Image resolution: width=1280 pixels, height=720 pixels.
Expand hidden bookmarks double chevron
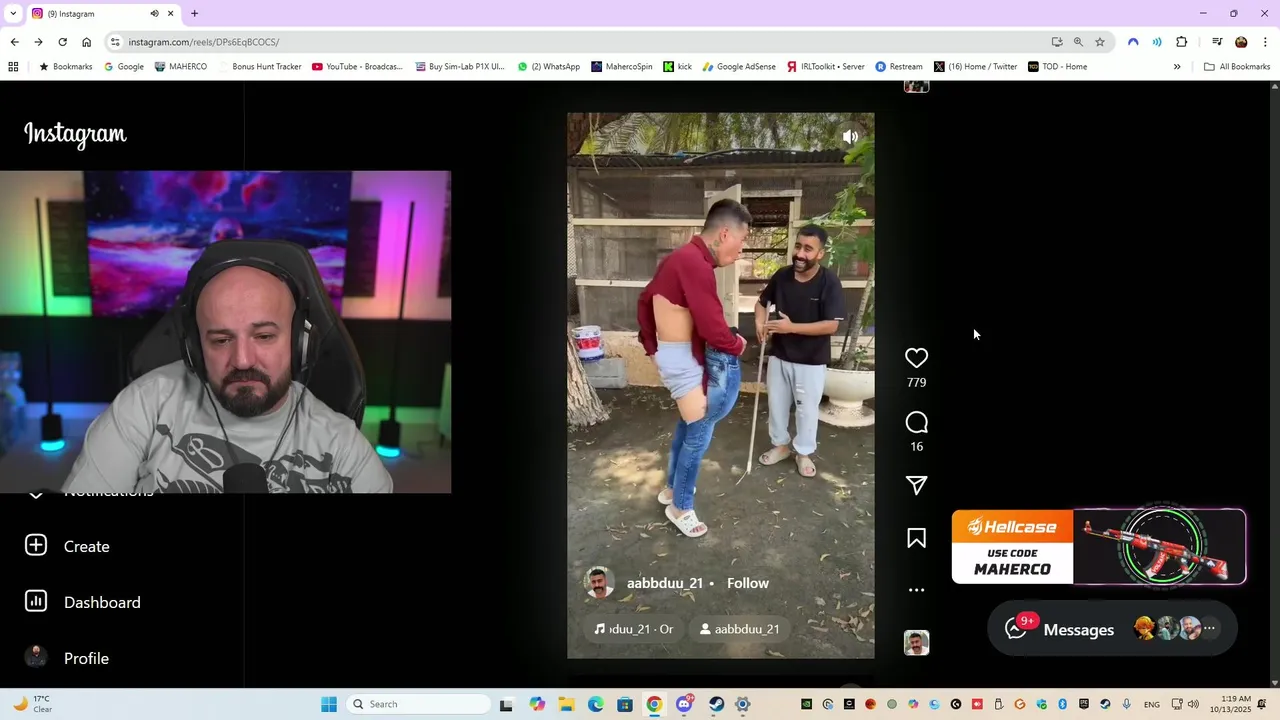(x=1177, y=67)
